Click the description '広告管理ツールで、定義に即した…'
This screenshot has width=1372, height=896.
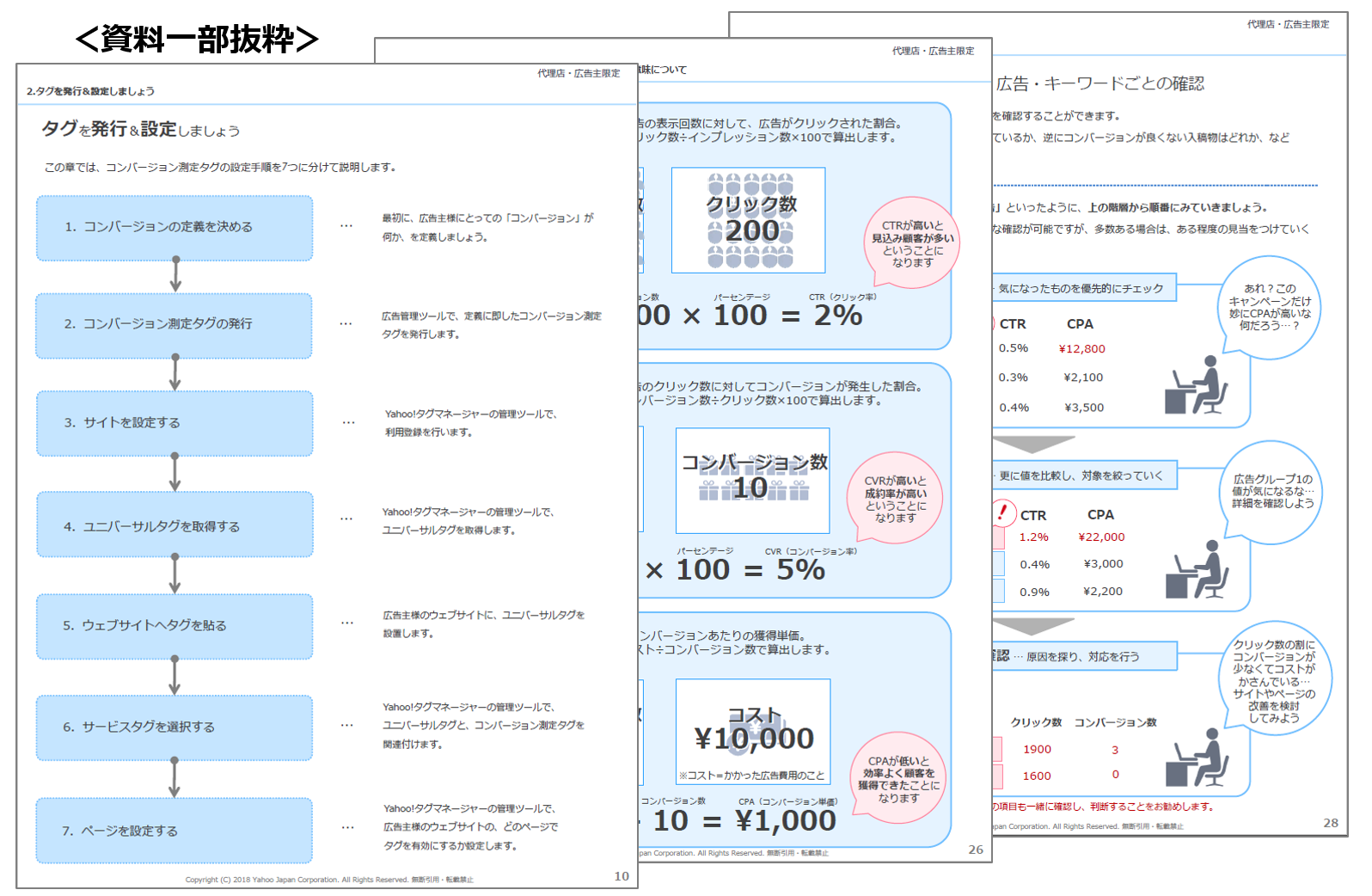[x=492, y=325]
